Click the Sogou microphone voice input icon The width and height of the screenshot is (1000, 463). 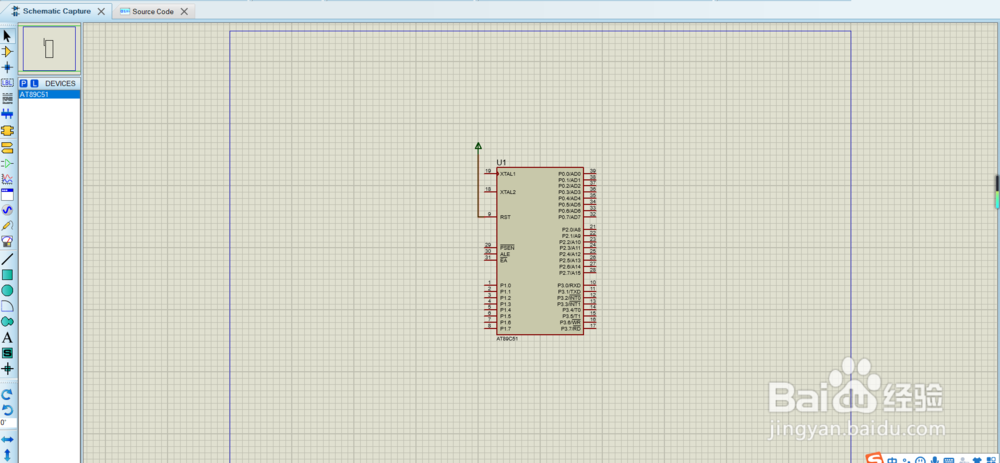(934, 459)
